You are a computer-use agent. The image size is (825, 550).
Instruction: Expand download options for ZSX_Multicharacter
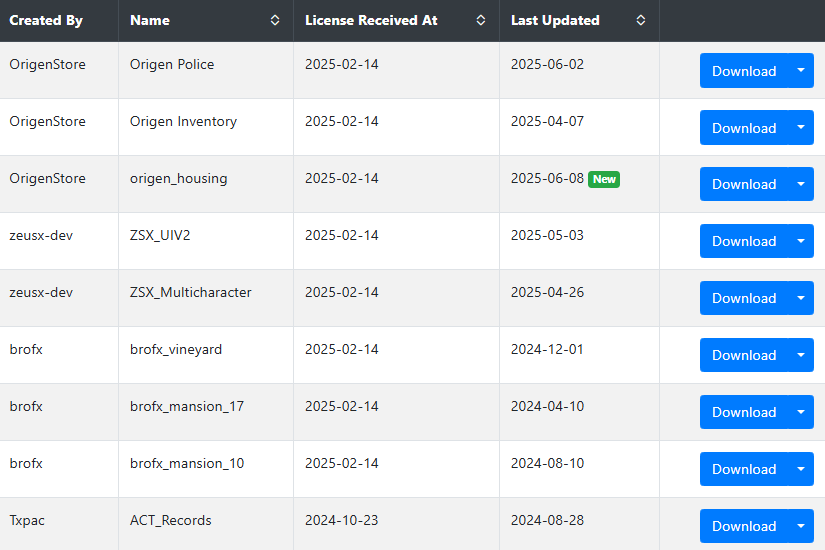tap(801, 298)
